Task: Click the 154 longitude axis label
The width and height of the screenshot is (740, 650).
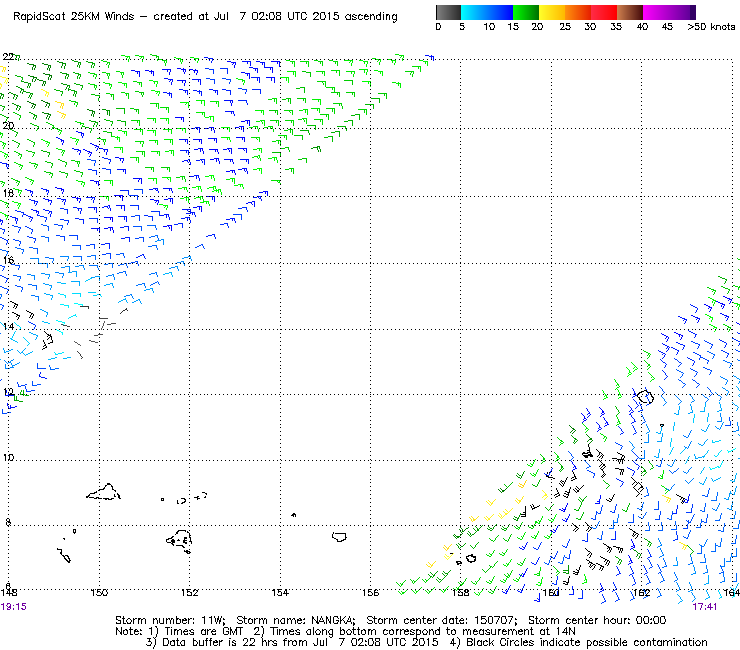Action: pos(280,593)
